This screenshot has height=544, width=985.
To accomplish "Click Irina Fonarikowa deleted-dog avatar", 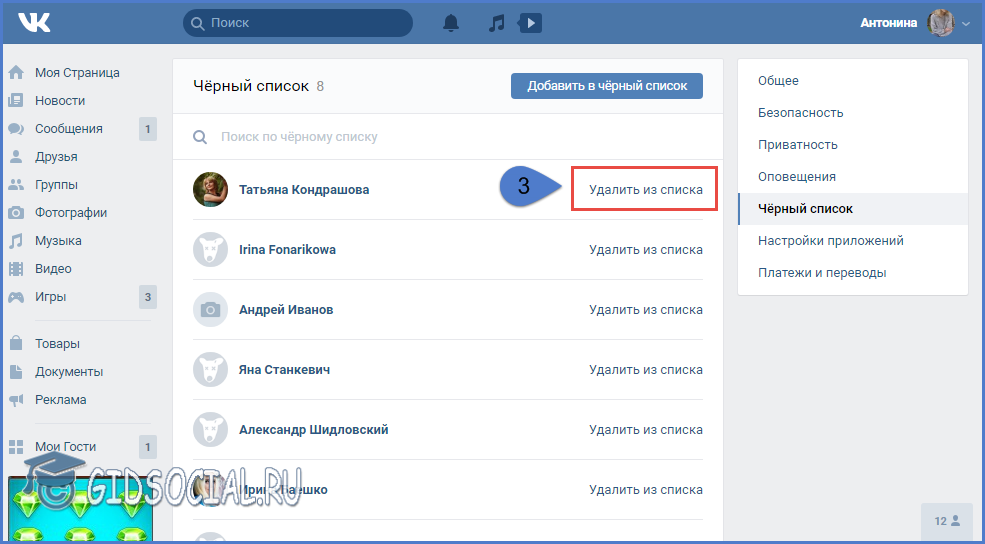I will [210, 249].
